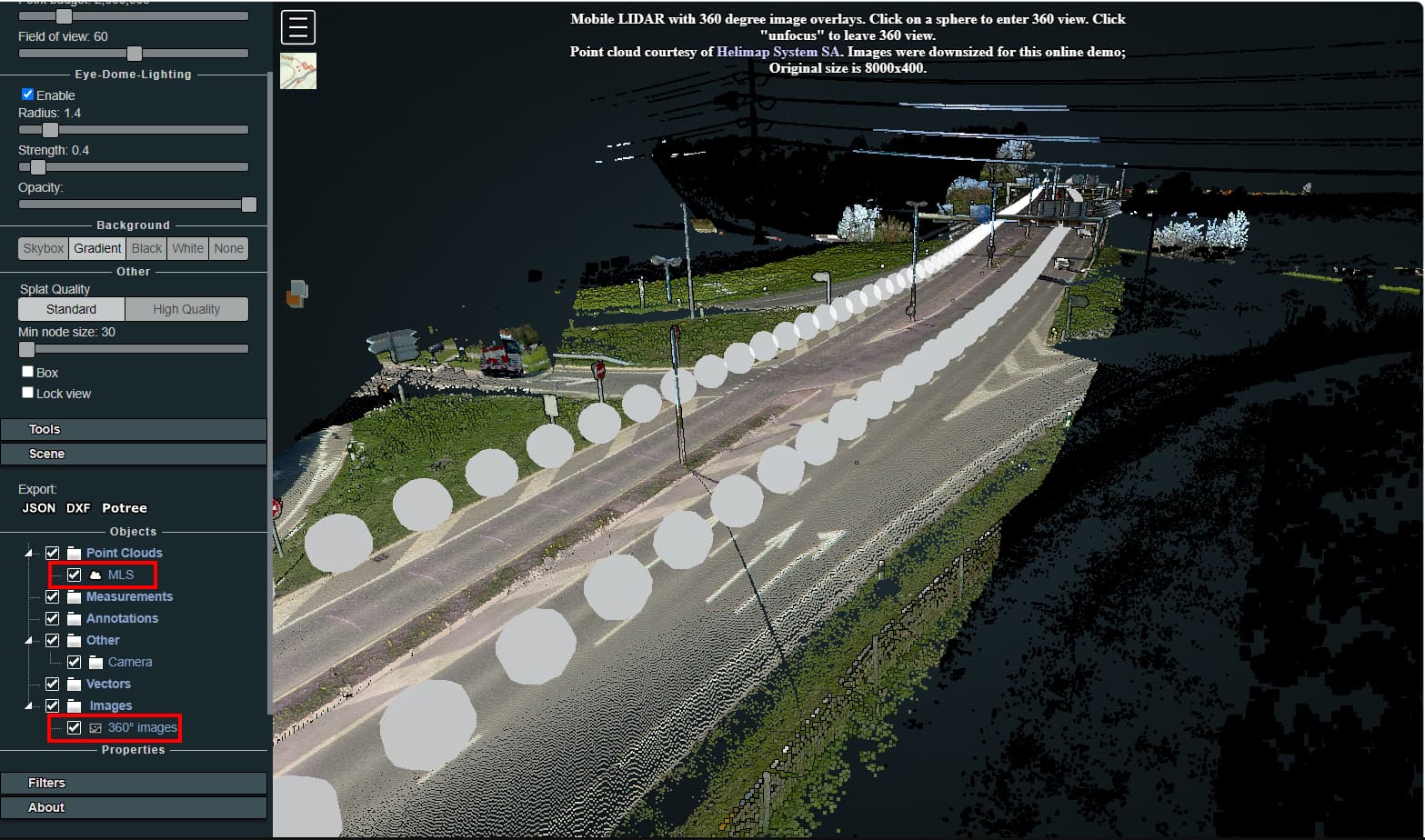Collapse the Point Clouds tree node

coord(31,552)
